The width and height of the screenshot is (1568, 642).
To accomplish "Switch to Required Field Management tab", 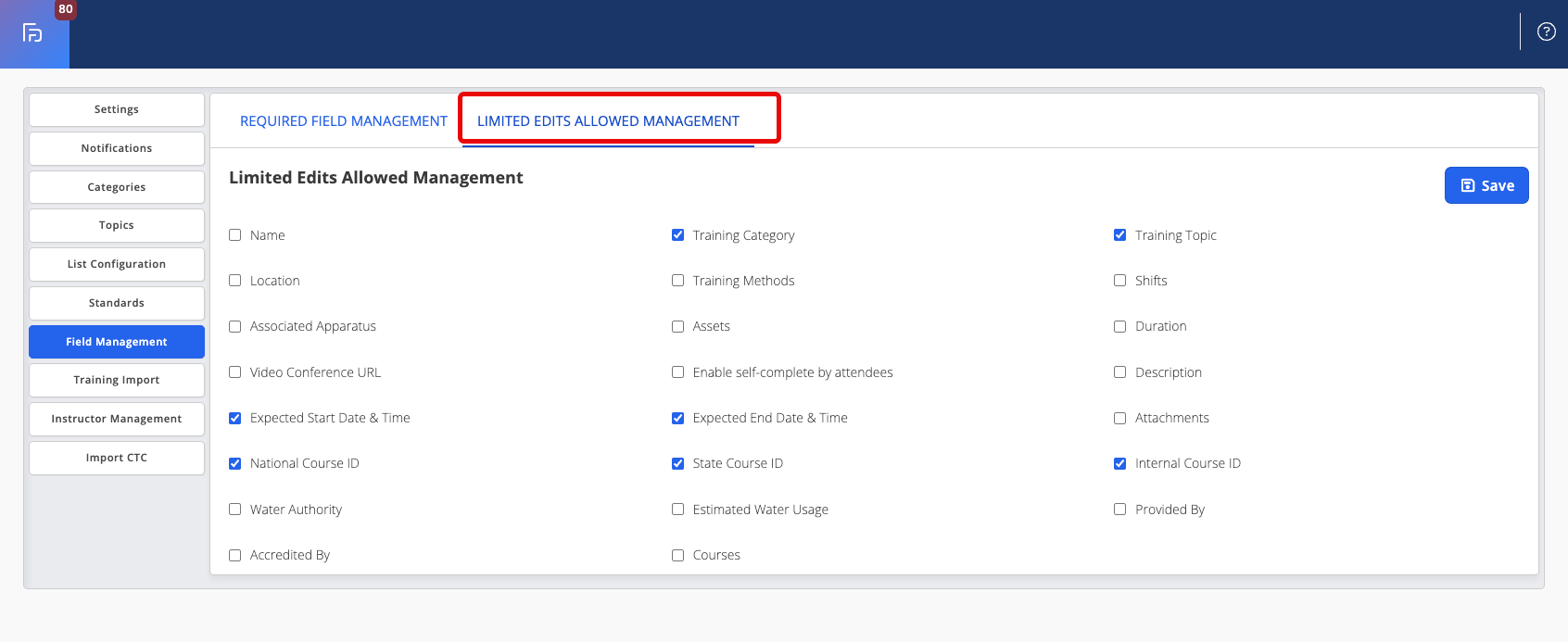I will [344, 121].
